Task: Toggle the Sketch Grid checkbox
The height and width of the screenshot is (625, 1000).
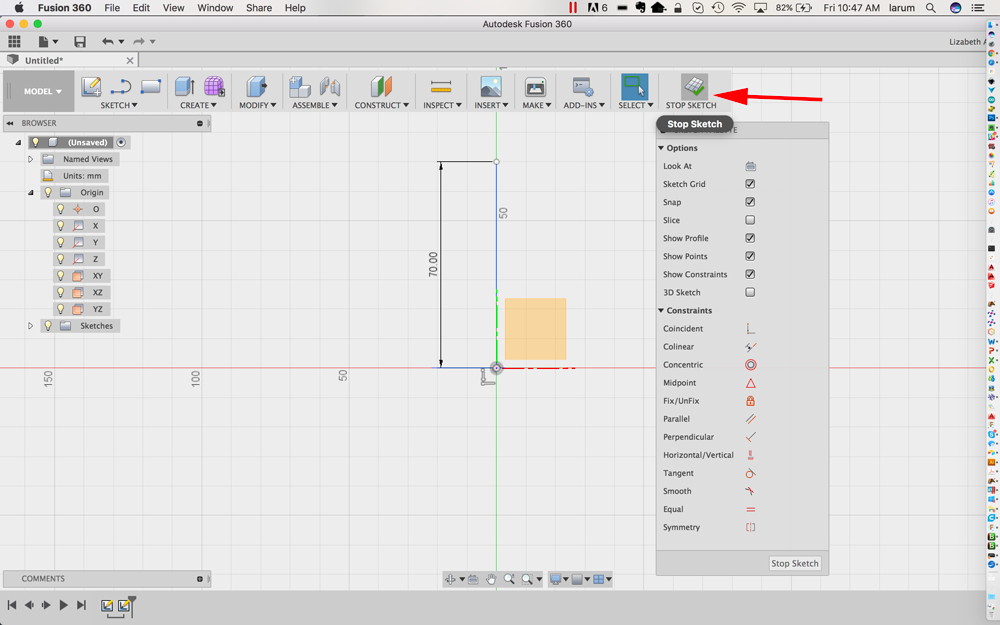Action: point(750,184)
